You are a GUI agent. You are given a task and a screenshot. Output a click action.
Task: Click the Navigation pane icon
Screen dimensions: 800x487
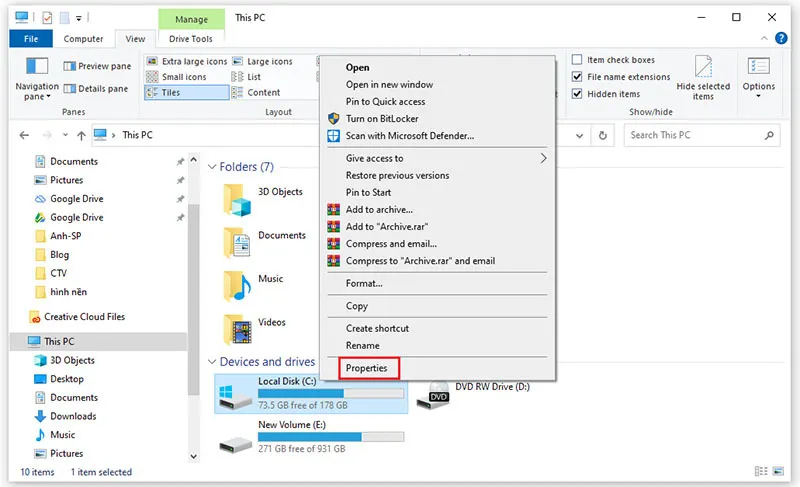click(x=37, y=68)
